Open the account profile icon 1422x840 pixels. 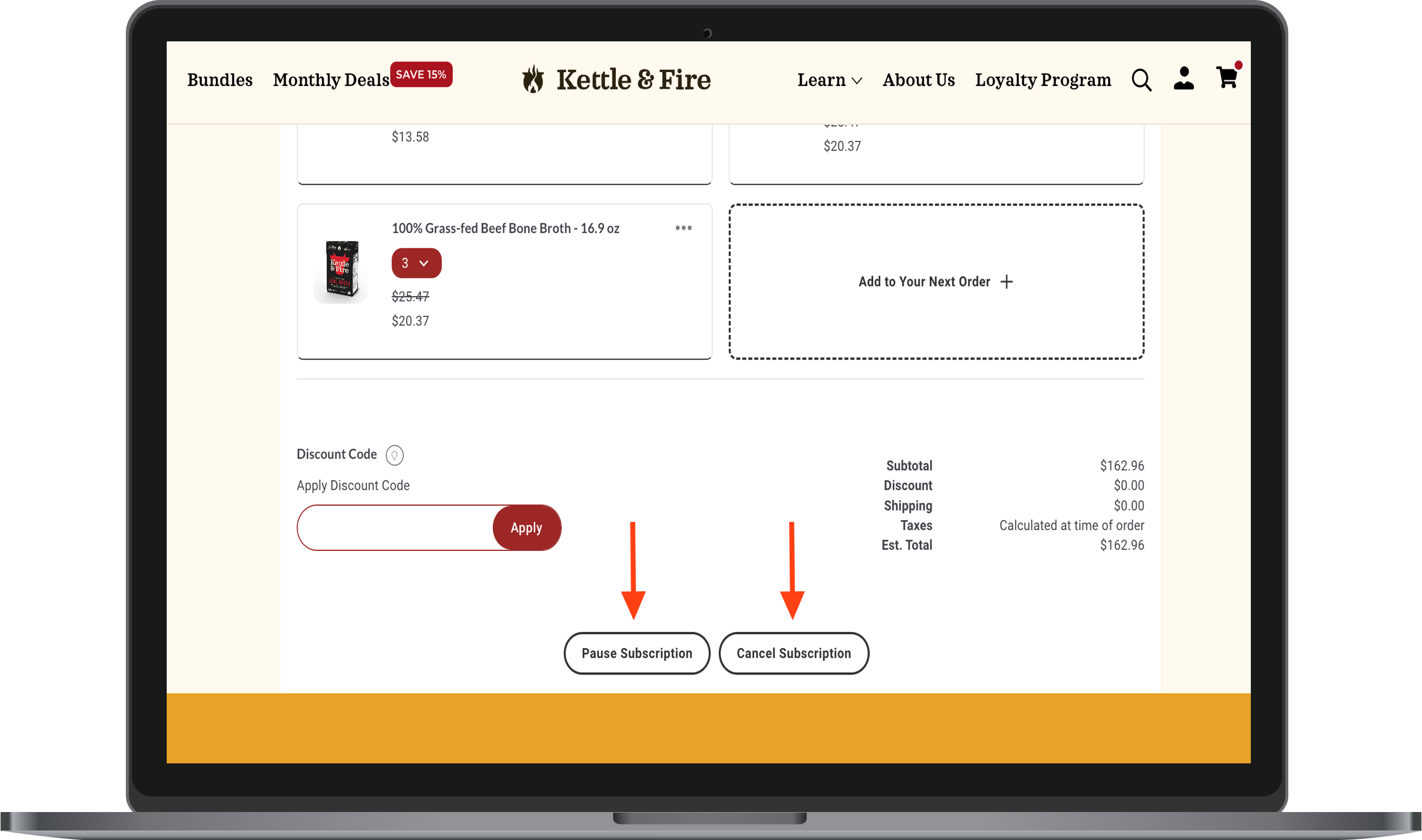tap(1184, 78)
